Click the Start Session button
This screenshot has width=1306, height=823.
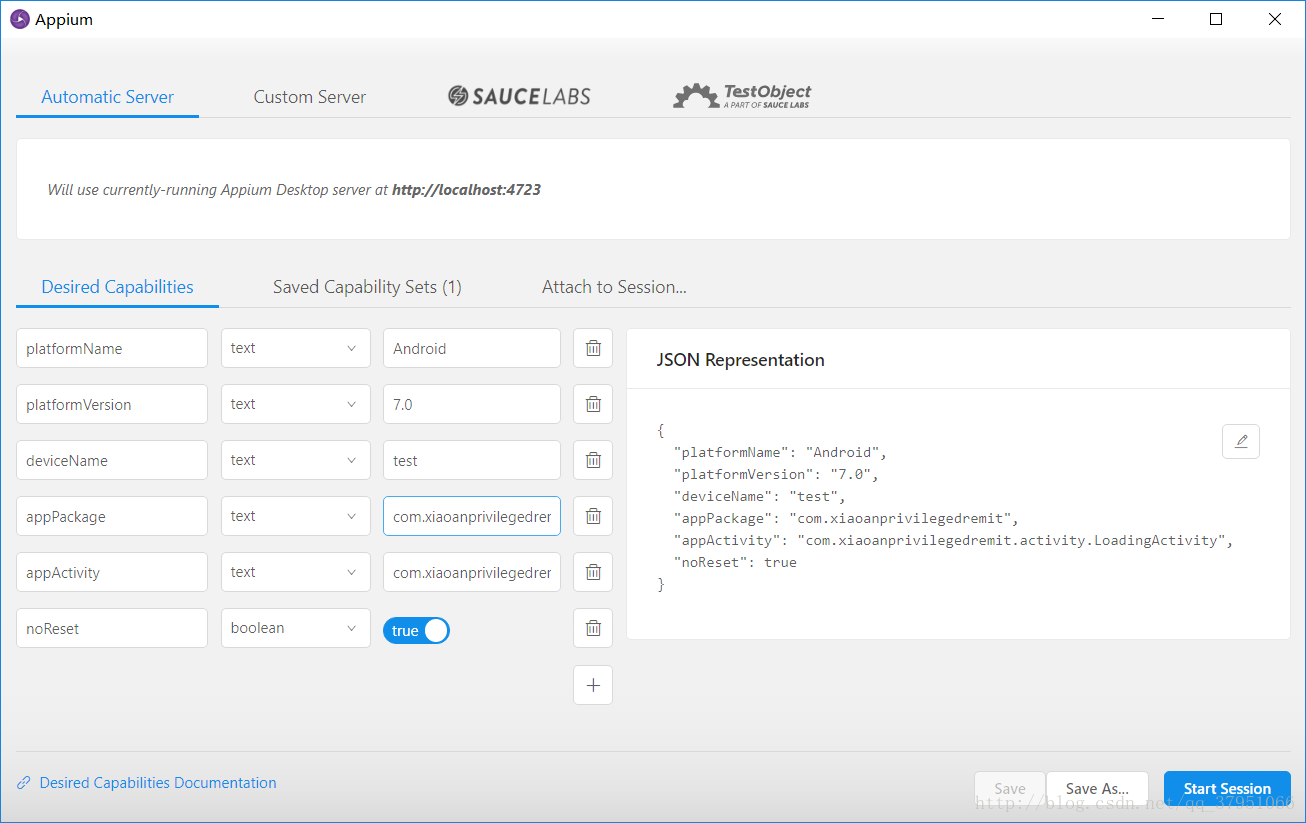pos(1227,789)
